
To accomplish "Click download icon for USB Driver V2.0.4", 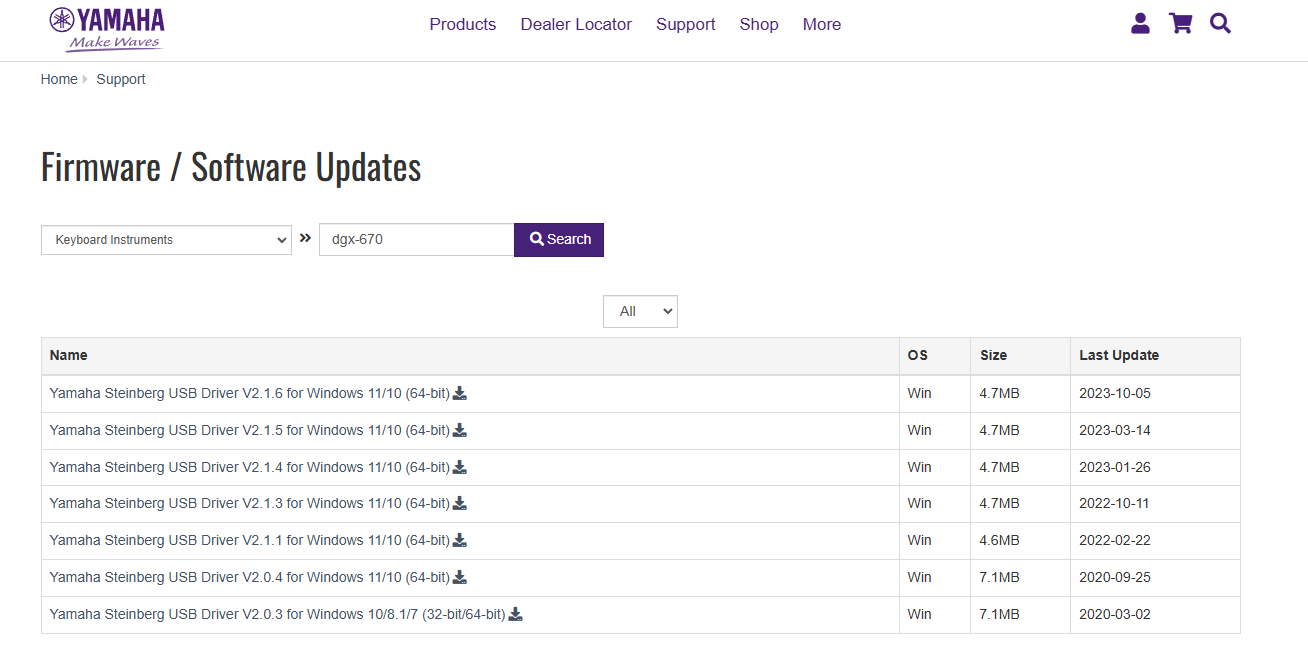I will [460, 577].
